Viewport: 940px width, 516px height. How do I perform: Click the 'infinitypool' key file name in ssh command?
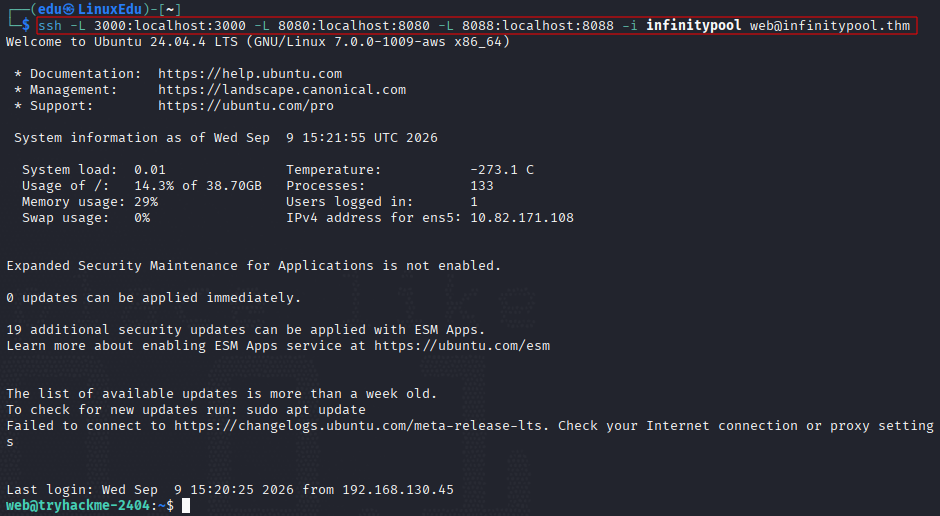[x=694, y=26]
